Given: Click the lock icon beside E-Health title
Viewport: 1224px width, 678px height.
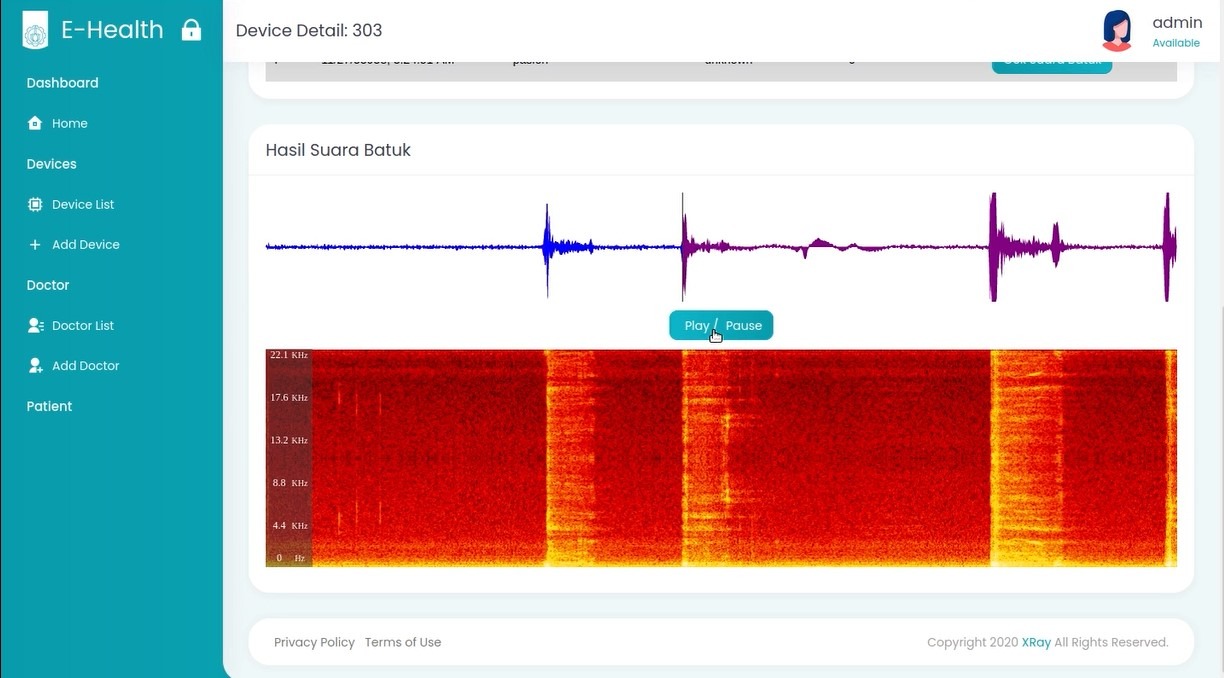Looking at the screenshot, I should [x=190, y=29].
